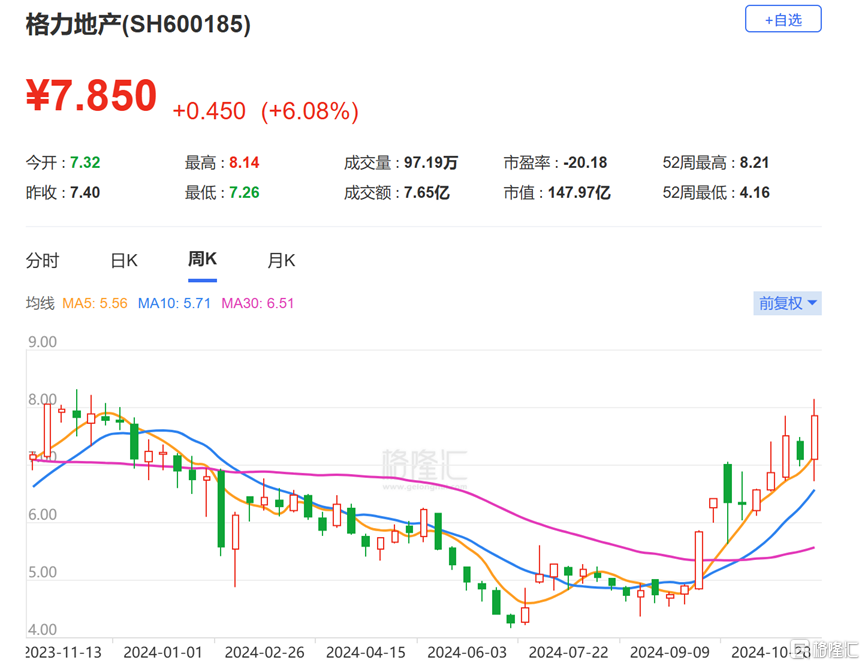This screenshot has width=865, height=666.
Task: Click price change +0.450
Action: coord(209,111)
